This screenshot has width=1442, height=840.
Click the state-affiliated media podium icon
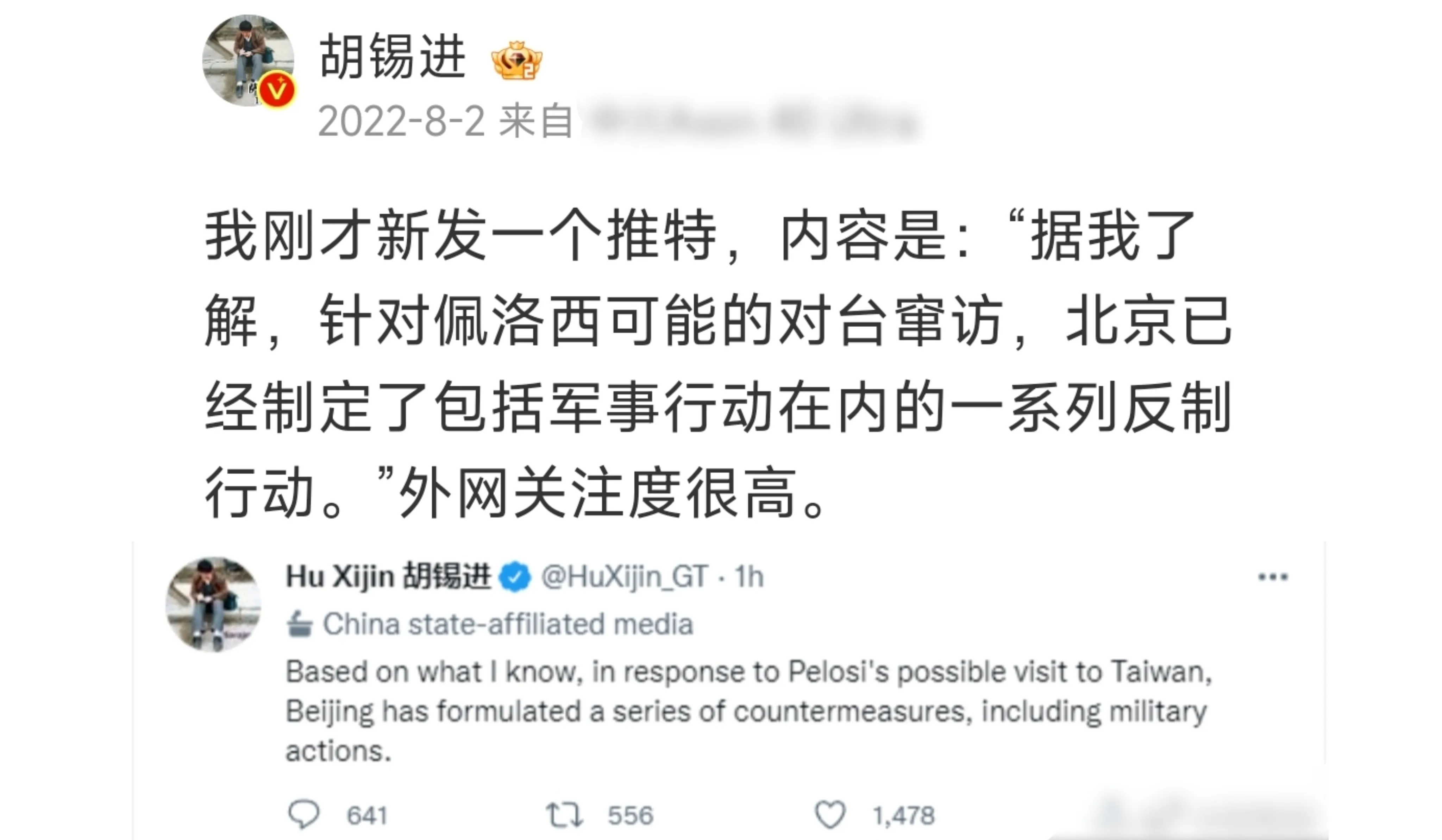pos(300,624)
